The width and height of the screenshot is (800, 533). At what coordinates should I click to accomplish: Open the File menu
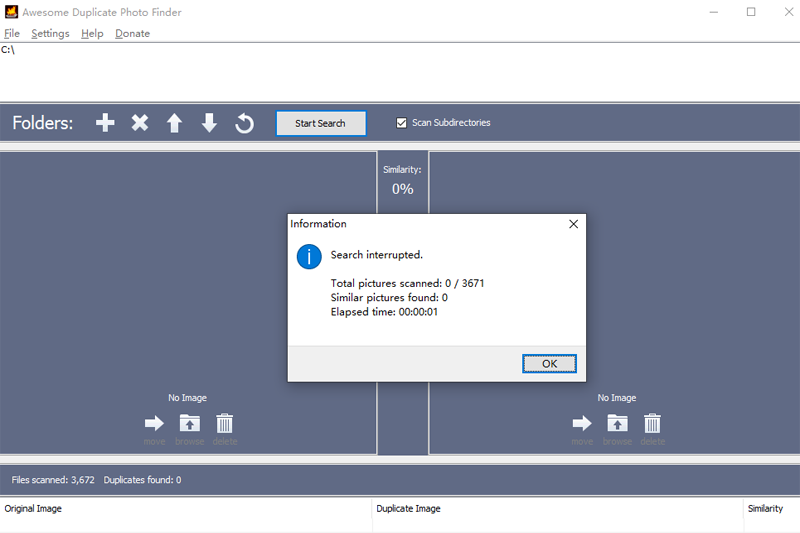coord(12,33)
